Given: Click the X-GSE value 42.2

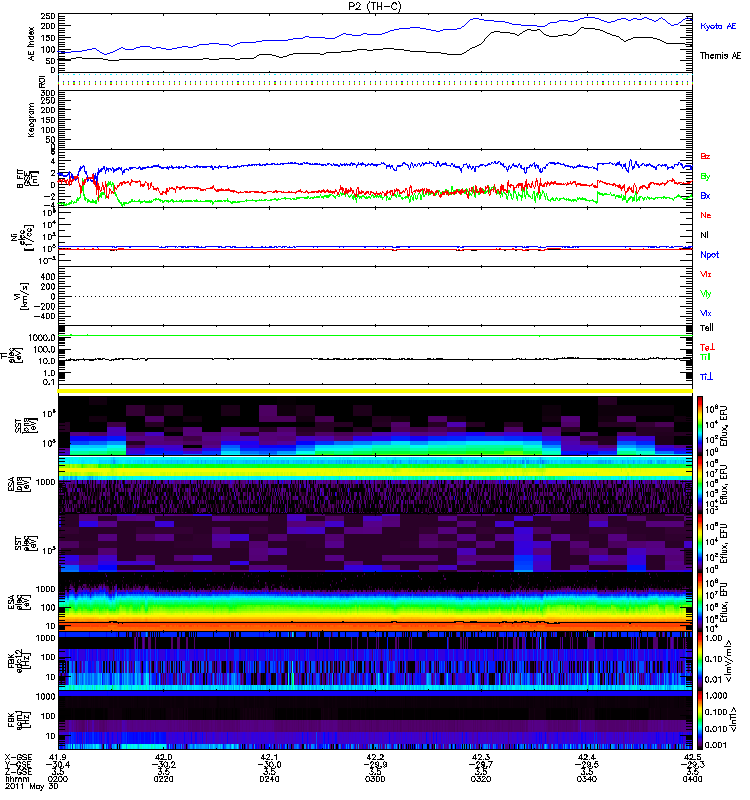Looking at the screenshot, I should [375, 757].
